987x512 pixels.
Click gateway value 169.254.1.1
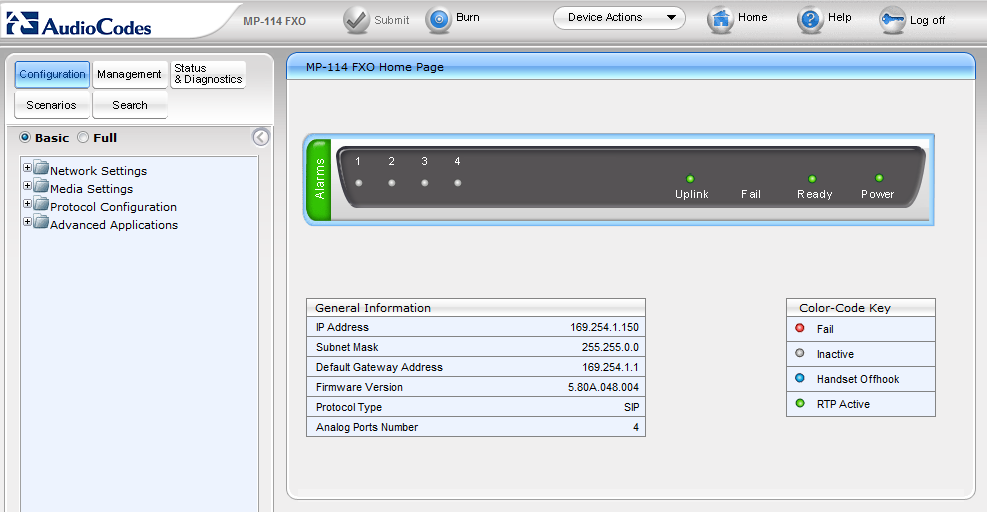(610, 367)
